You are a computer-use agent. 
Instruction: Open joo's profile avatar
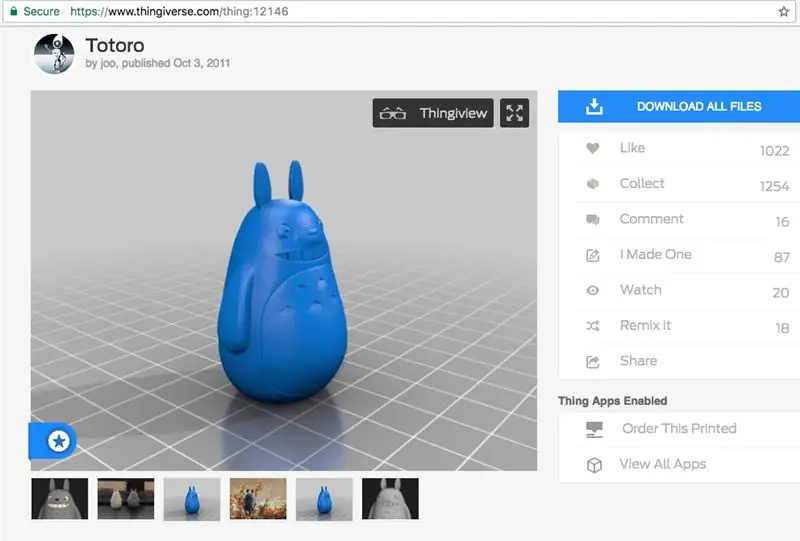[x=54, y=54]
